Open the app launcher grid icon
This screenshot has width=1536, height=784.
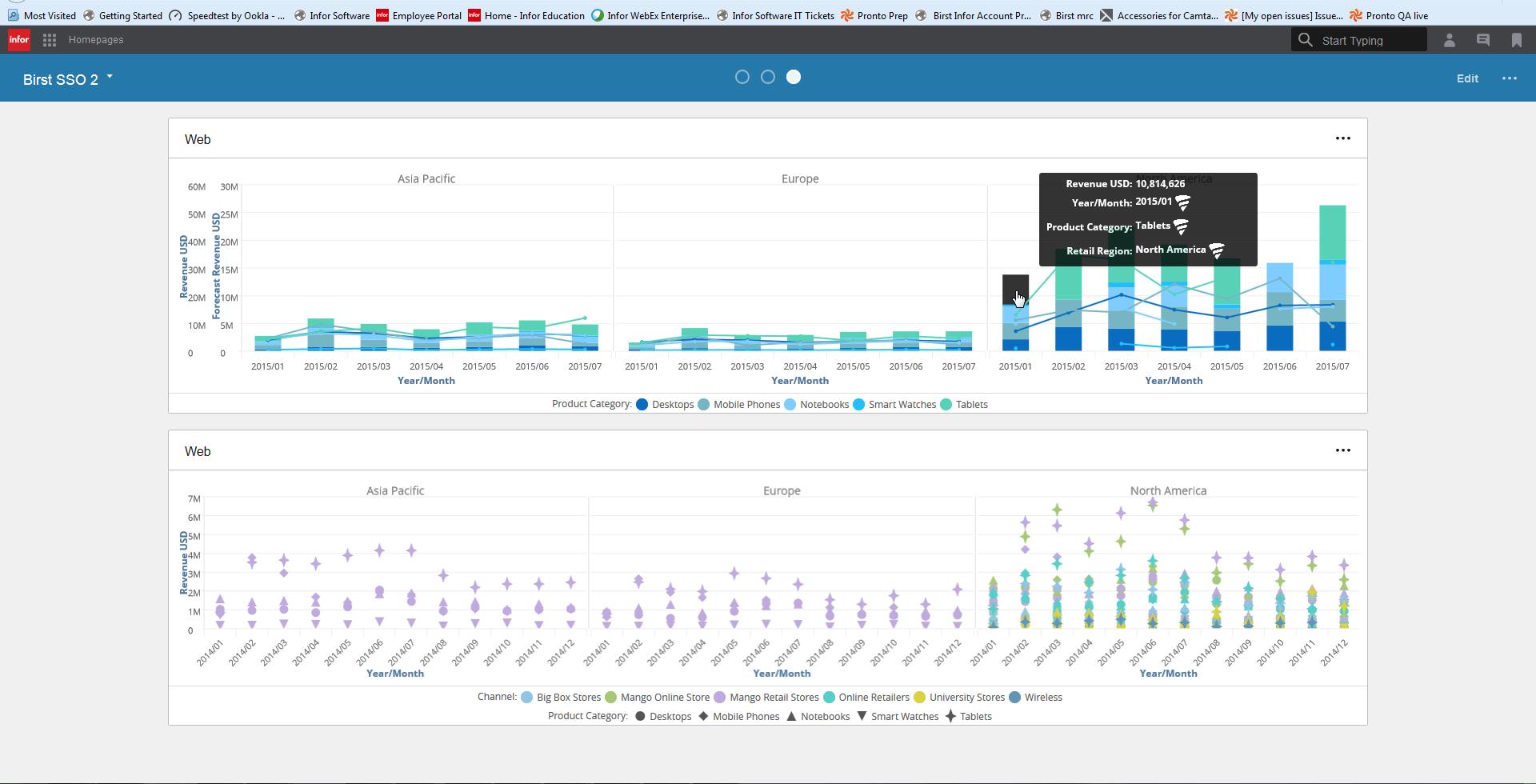pyautogui.click(x=49, y=40)
